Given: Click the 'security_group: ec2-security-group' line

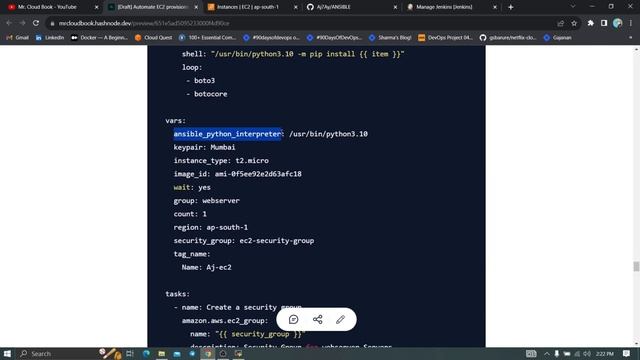Looking at the screenshot, I should tap(244, 241).
